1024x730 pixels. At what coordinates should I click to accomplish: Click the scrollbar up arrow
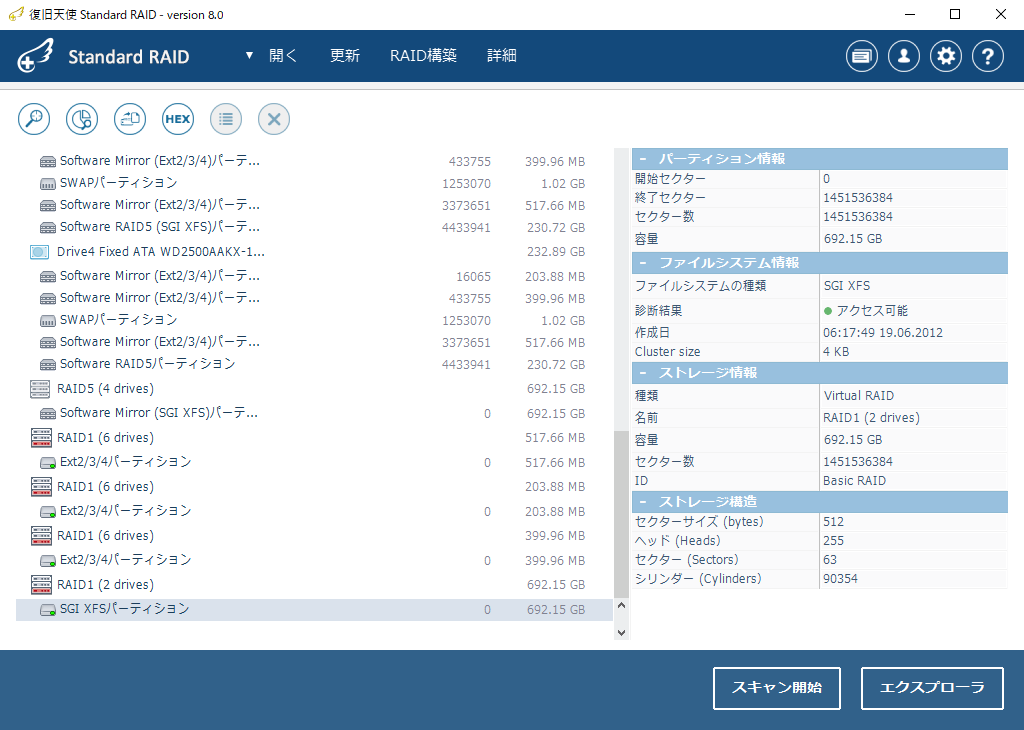click(x=622, y=606)
